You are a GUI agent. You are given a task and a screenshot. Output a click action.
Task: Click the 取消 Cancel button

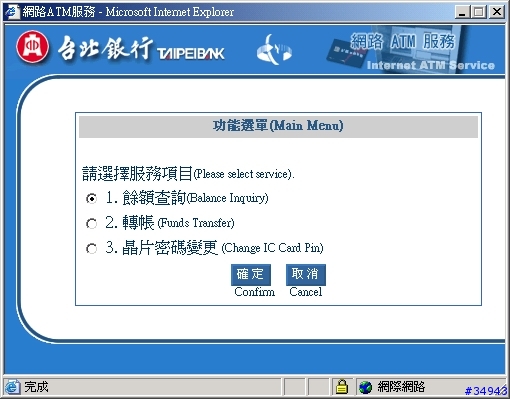[x=306, y=275]
